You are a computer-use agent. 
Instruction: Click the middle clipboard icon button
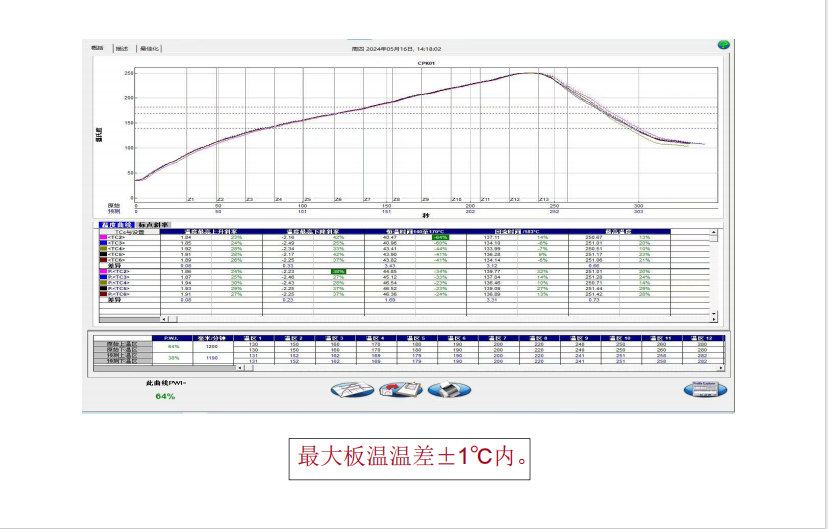tap(400, 389)
